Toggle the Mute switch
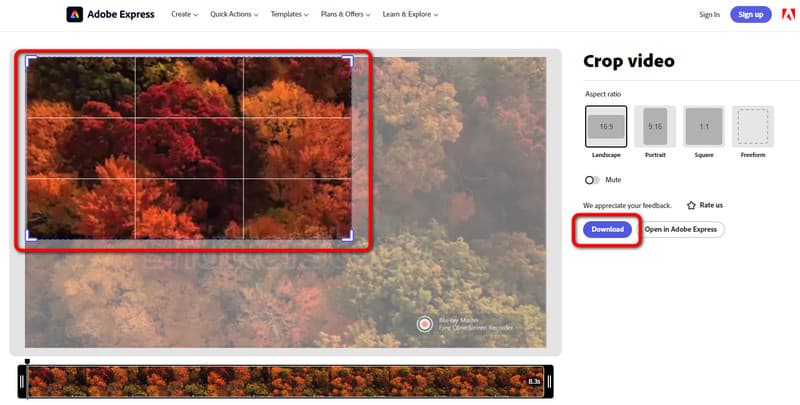This screenshot has width=800, height=405. 592,180
